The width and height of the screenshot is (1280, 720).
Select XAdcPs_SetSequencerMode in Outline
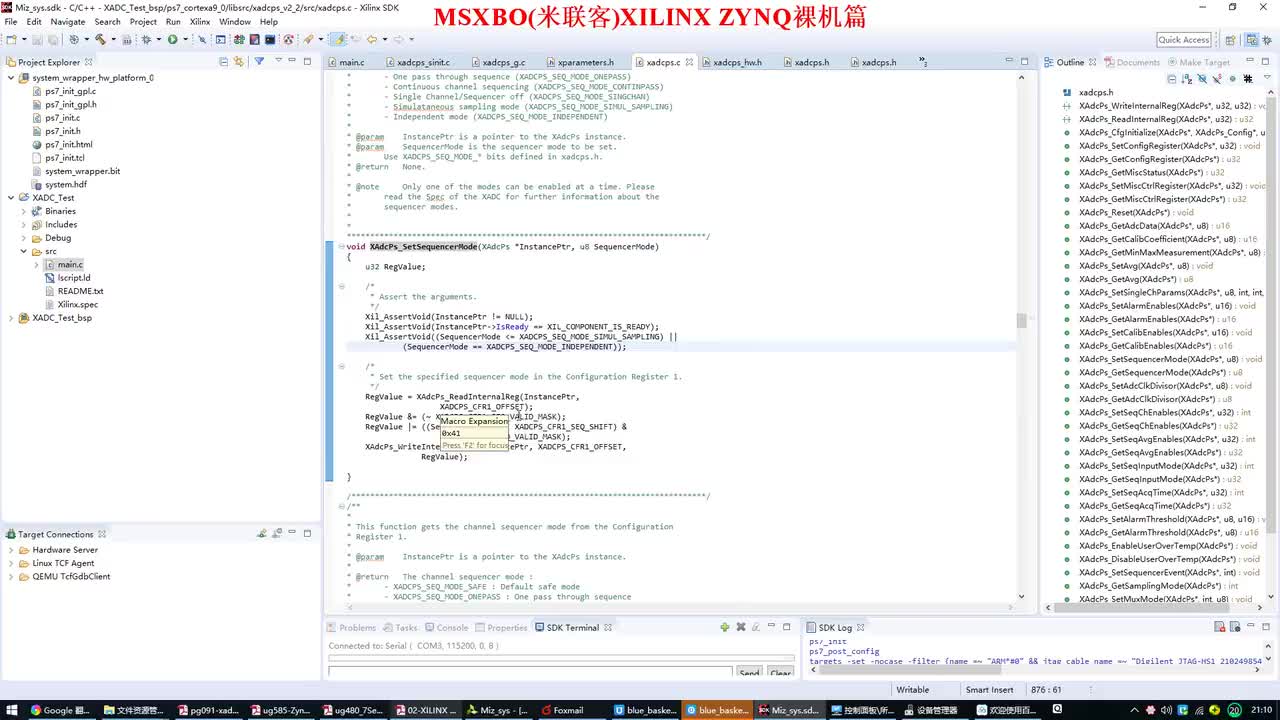1170,359
